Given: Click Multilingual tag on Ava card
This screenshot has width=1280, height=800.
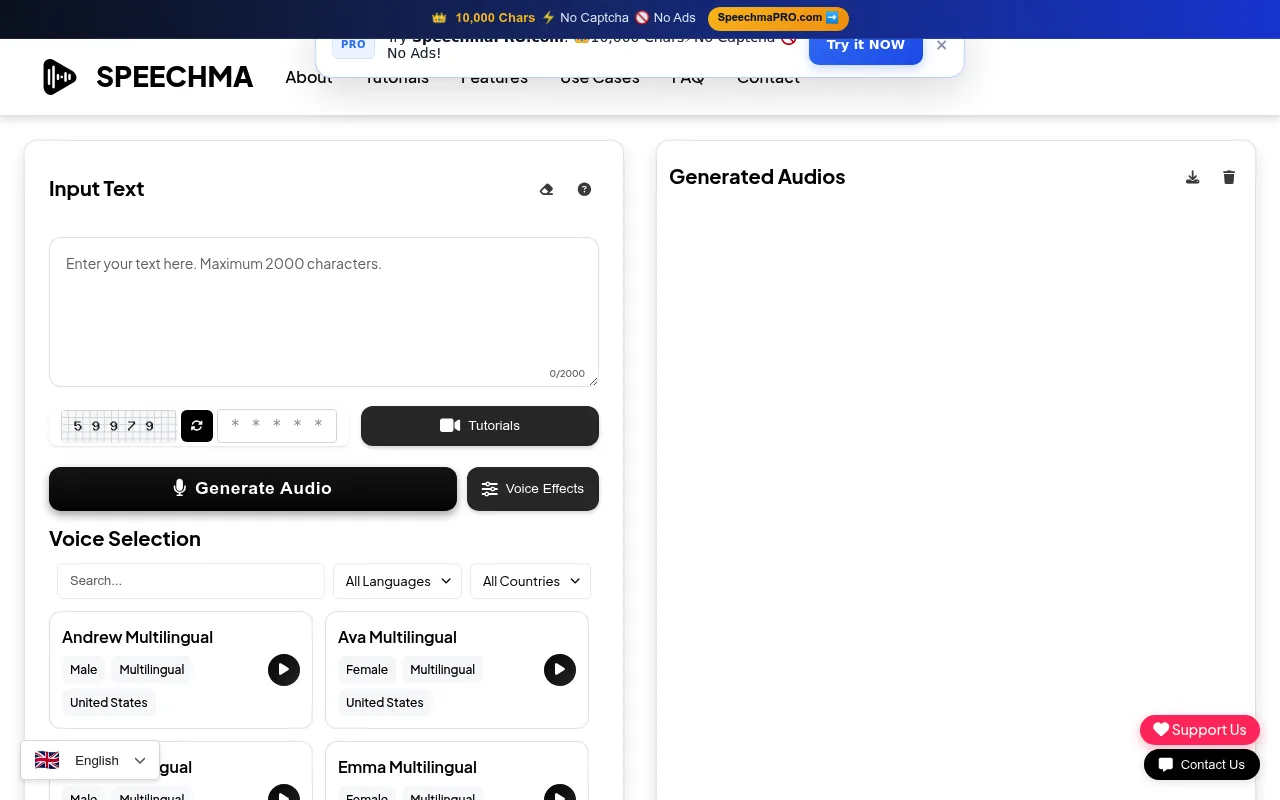Looking at the screenshot, I should 443,670.
